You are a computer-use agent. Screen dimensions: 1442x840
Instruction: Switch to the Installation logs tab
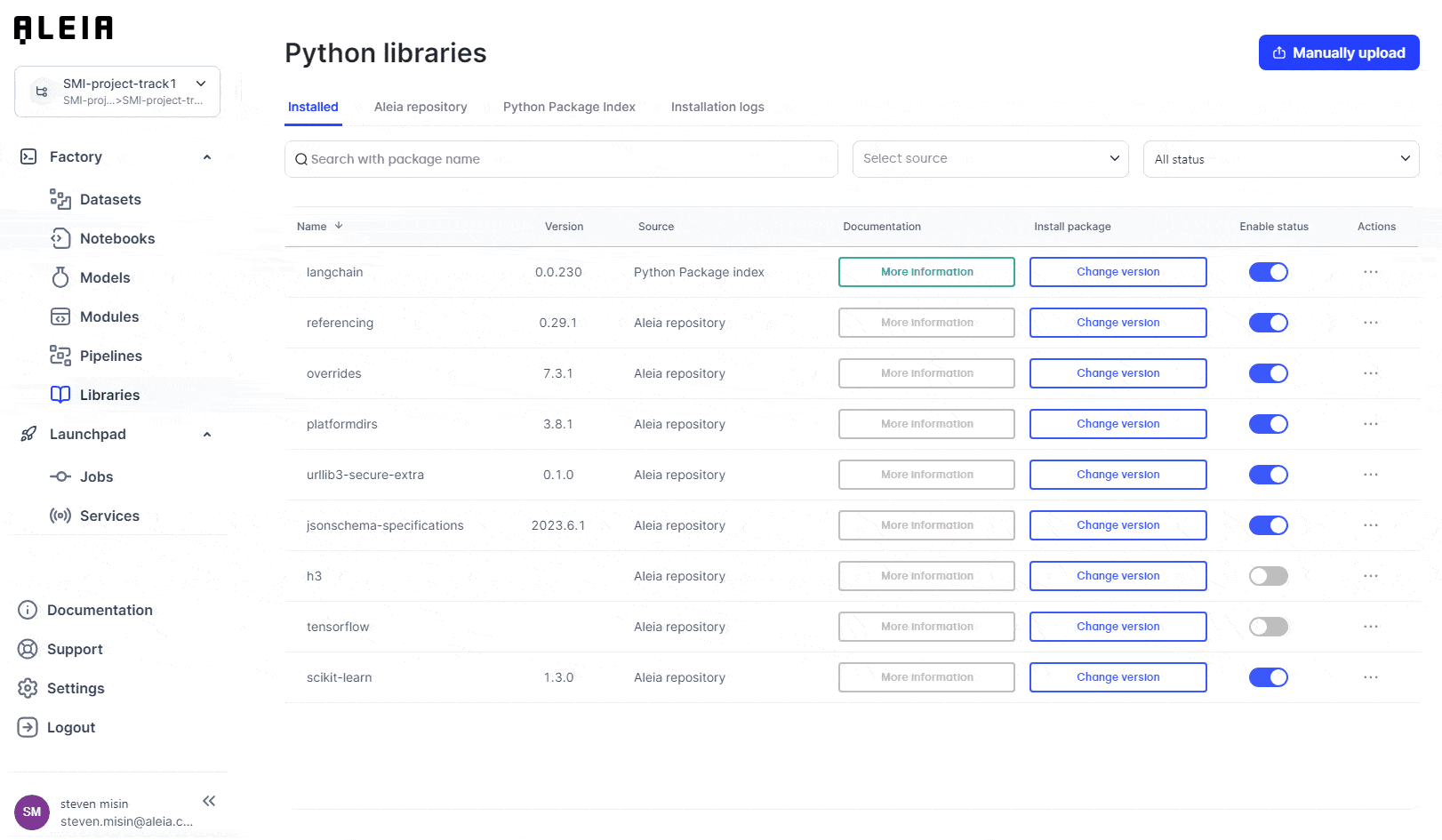click(x=717, y=107)
